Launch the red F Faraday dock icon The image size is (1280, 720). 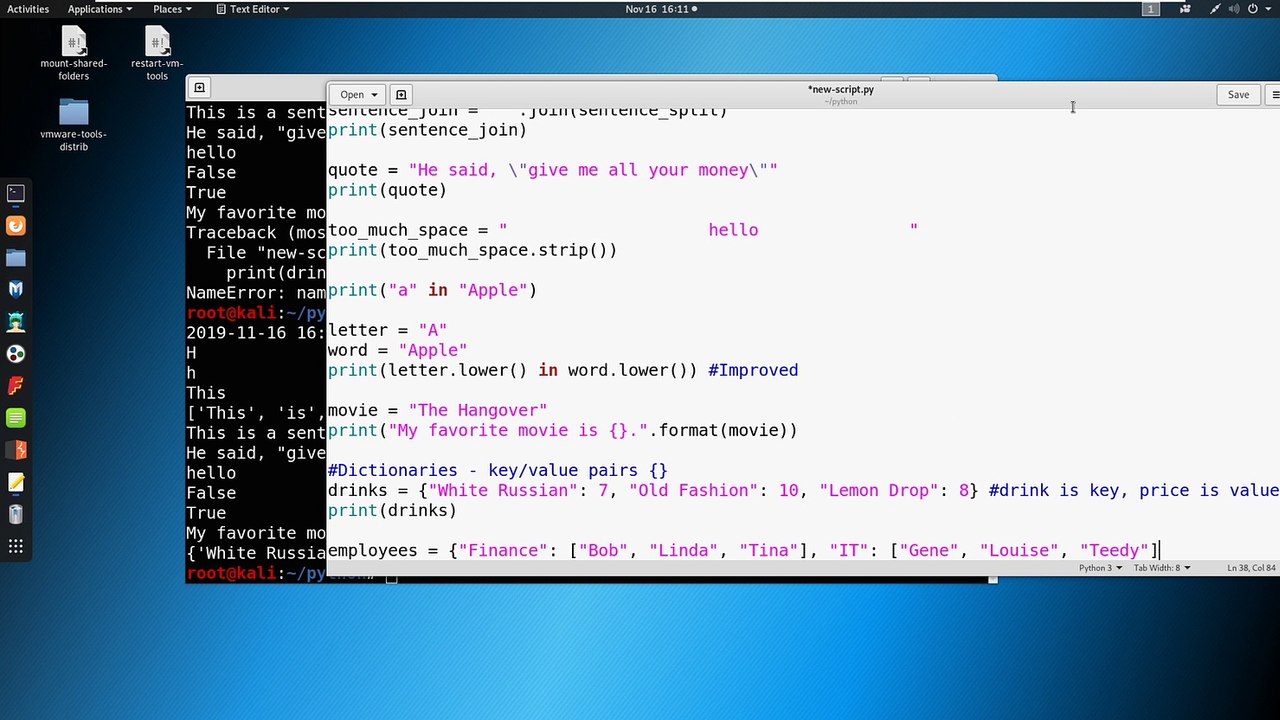(x=15, y=386)
